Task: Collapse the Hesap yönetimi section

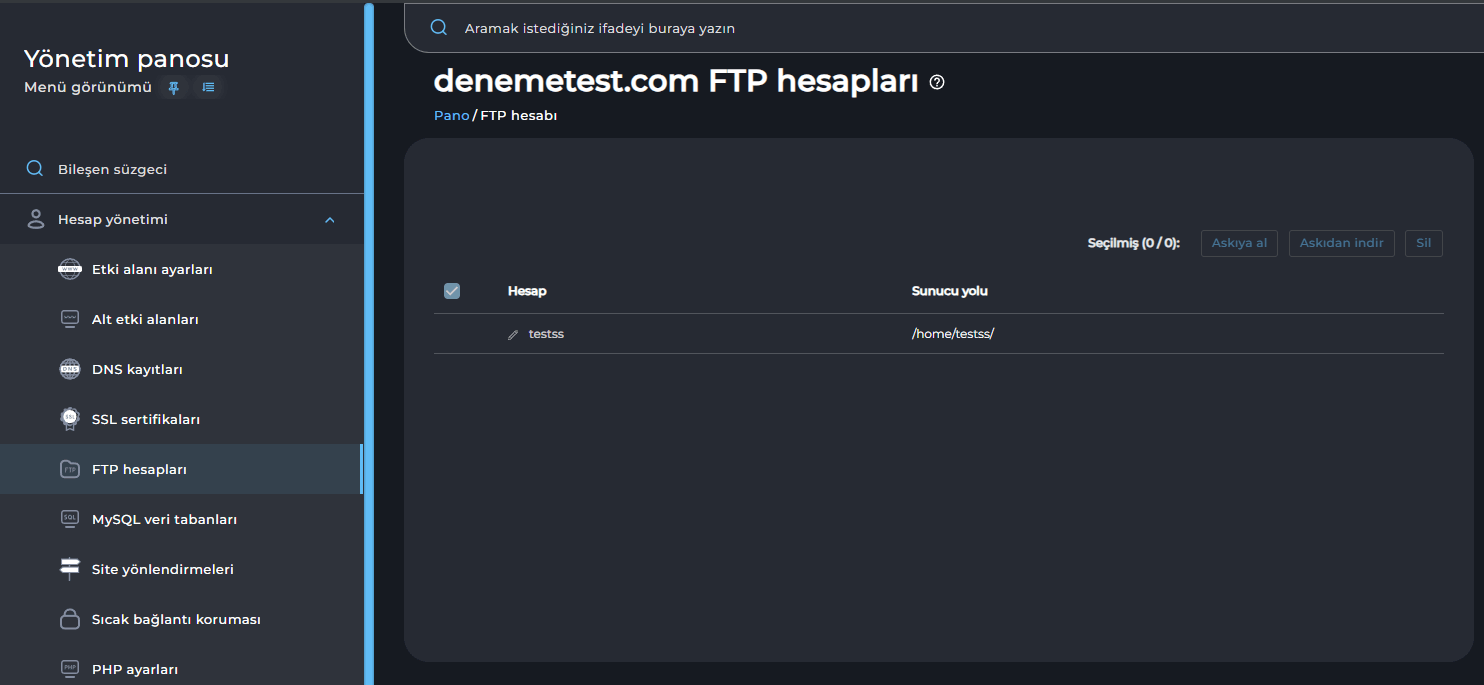Action: [330, 220]
